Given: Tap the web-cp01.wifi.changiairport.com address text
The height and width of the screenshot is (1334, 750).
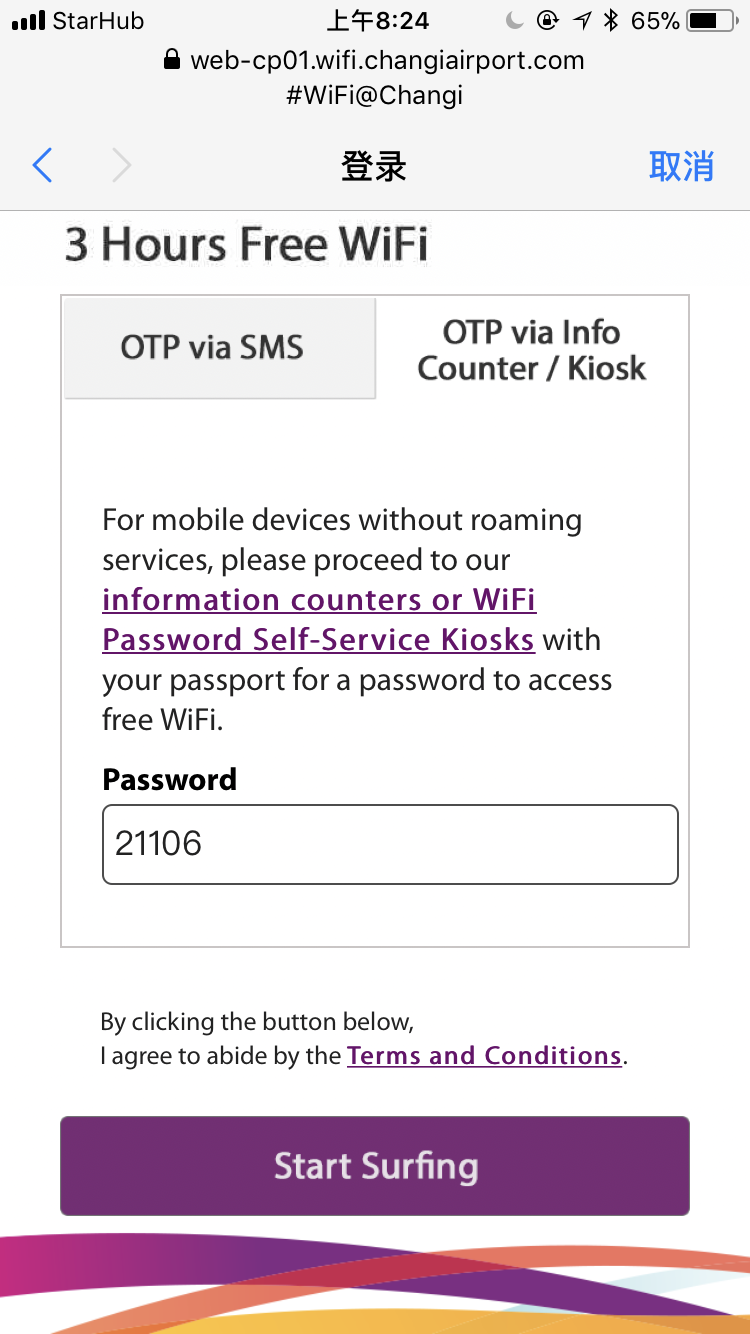Looking at the screenshot, I should [x=387, y=60].
